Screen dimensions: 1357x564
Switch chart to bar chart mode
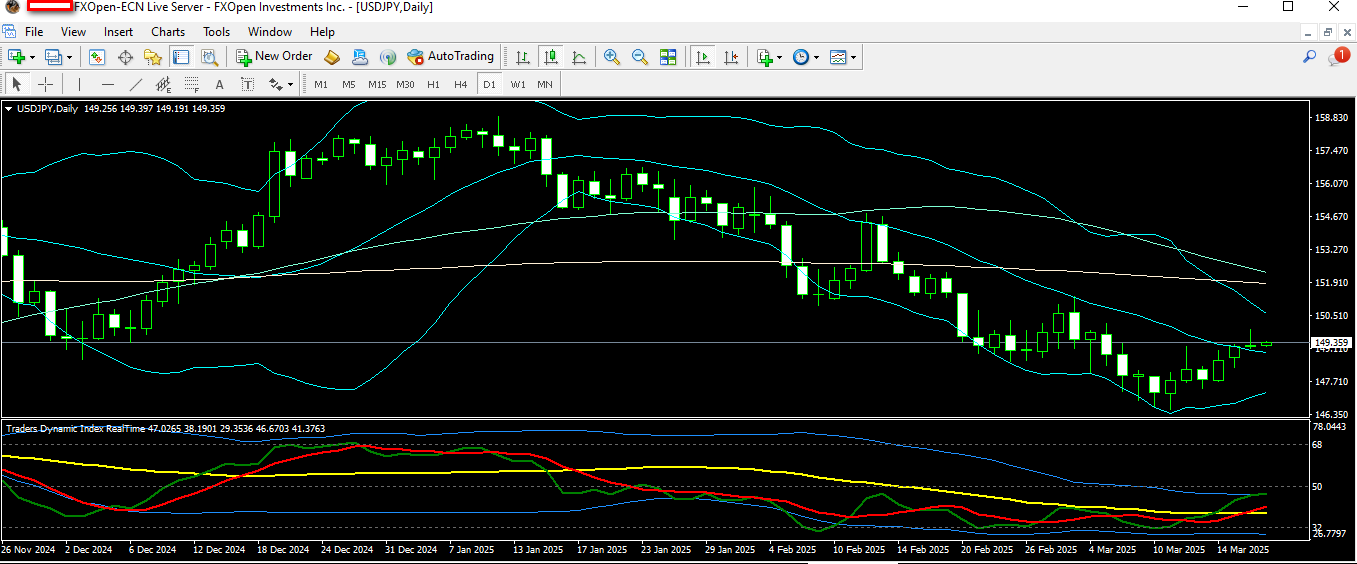point(523,57)
